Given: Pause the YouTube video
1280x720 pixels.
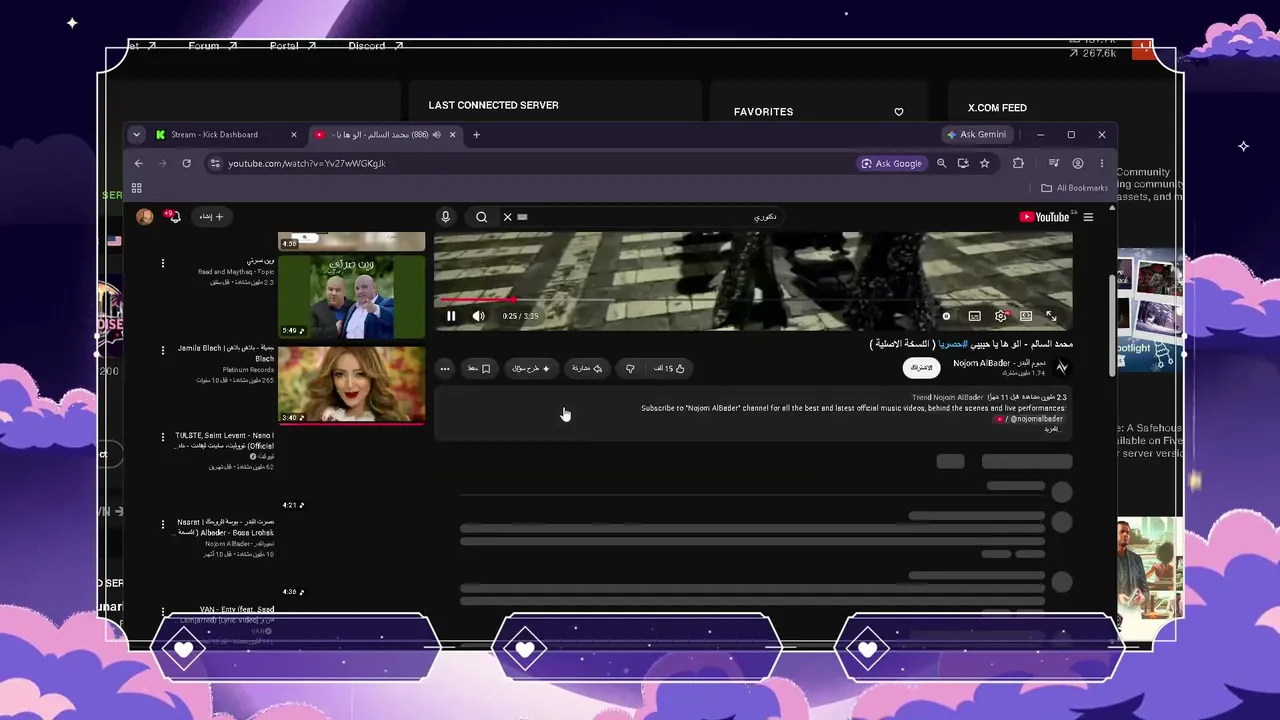Looking at the screenshot, I should (x=451, y=316).
